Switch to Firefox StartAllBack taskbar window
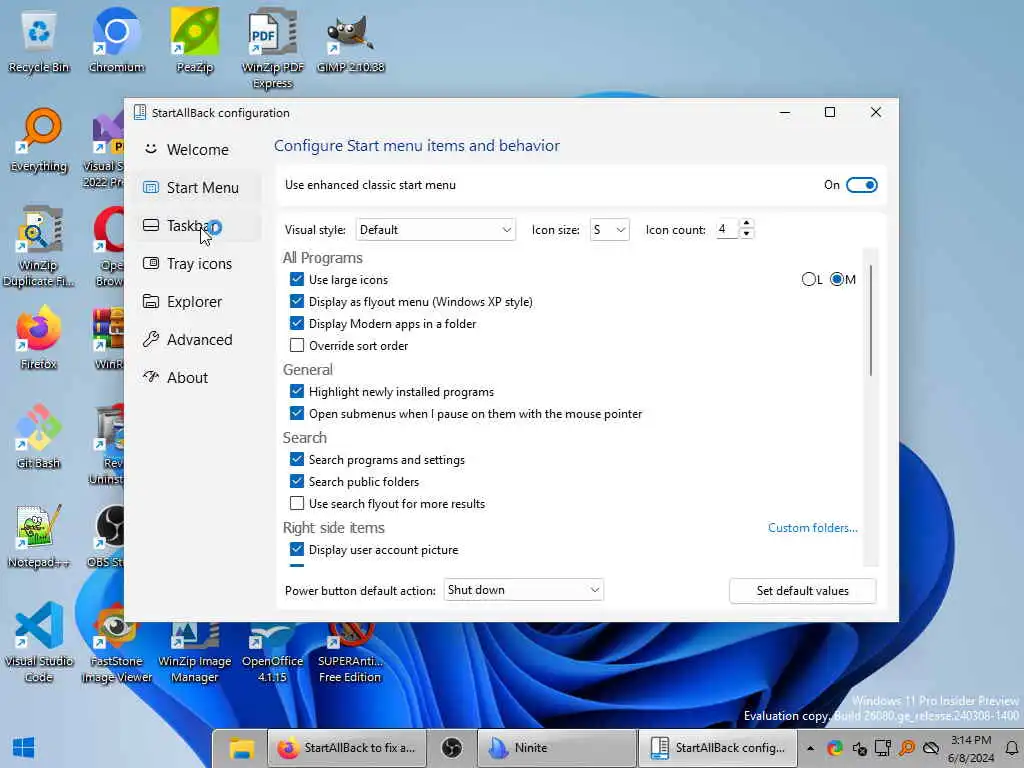 [x=345, y=748]
